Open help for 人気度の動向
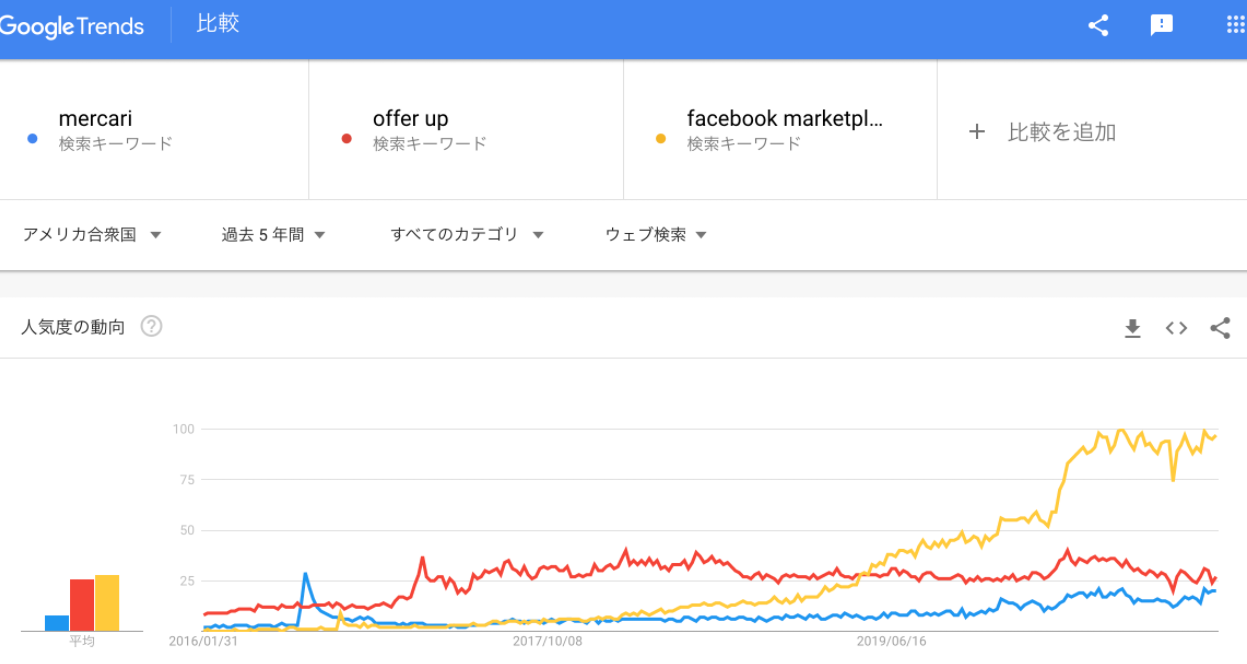This screenshot has width=1247, height=664. (x=151, y=326)
